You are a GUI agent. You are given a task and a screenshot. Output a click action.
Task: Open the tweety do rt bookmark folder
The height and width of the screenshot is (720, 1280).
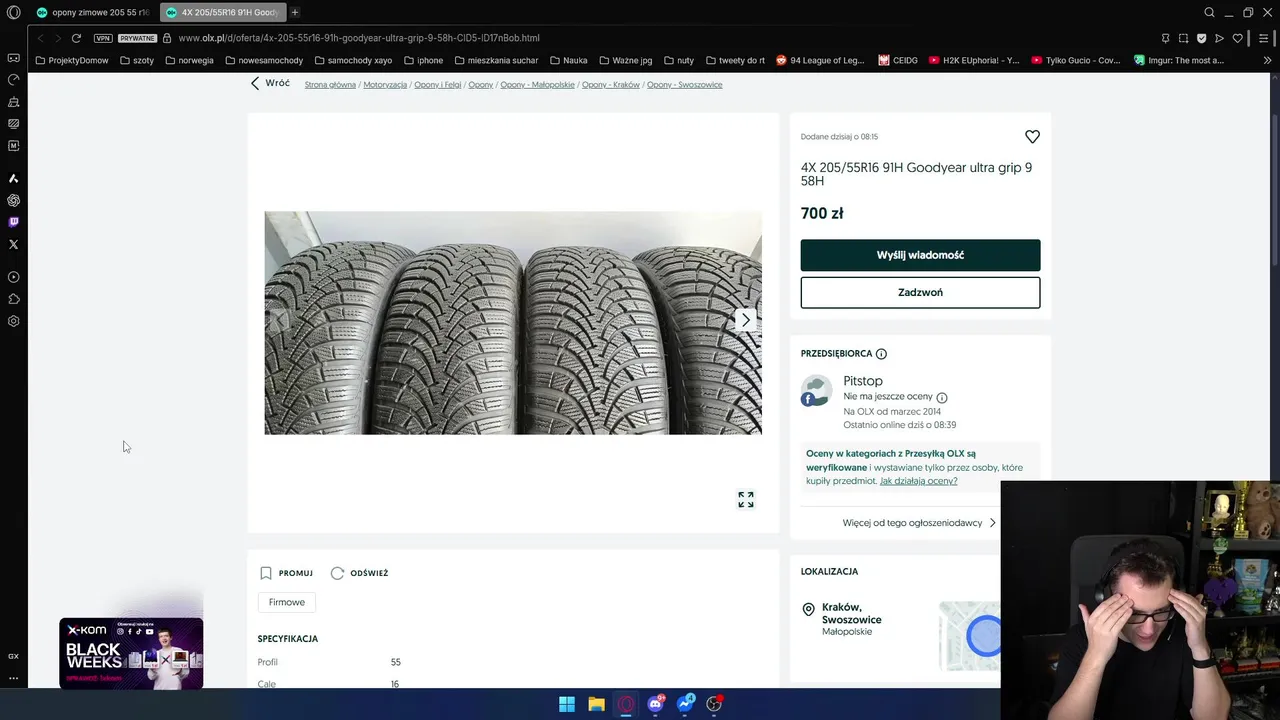tap(735, 60)
